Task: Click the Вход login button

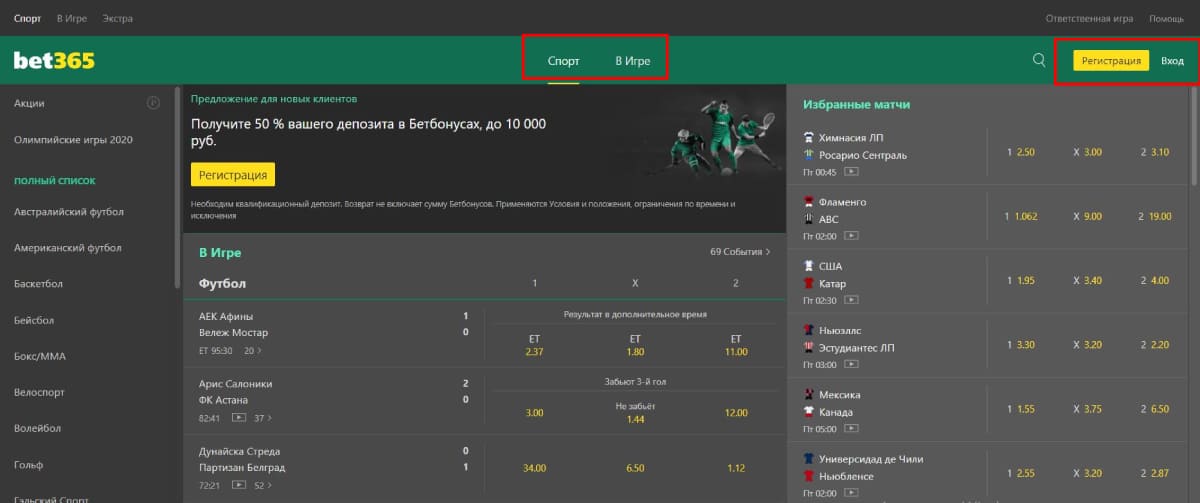Action: (1172, 61)
